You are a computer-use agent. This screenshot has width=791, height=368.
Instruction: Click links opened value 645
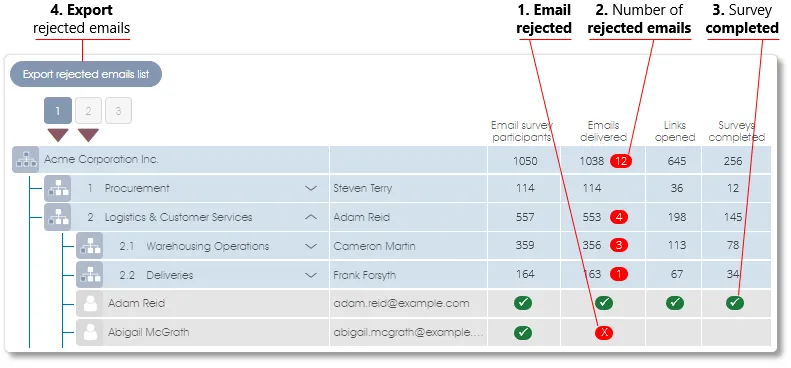click(676, 161)
